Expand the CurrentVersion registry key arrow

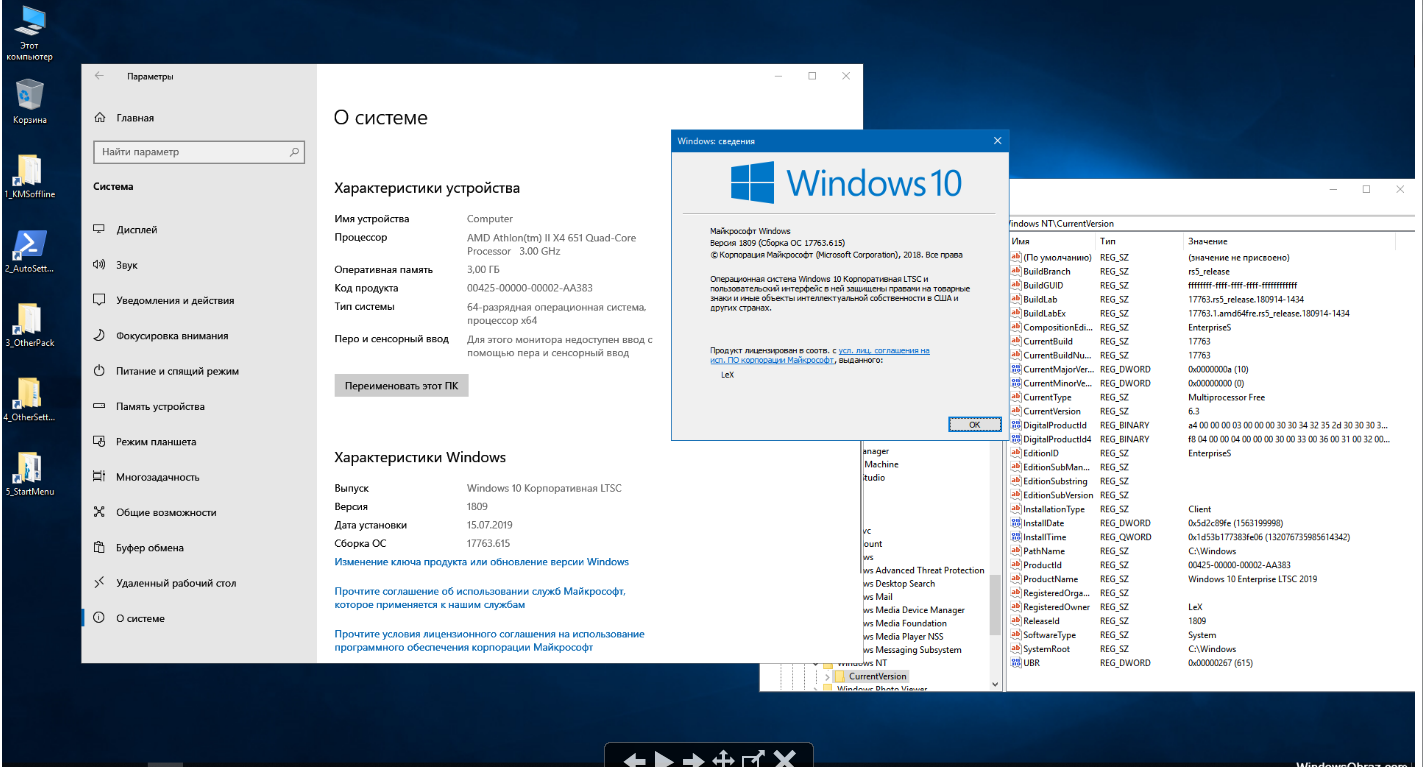tap(827, 677)
